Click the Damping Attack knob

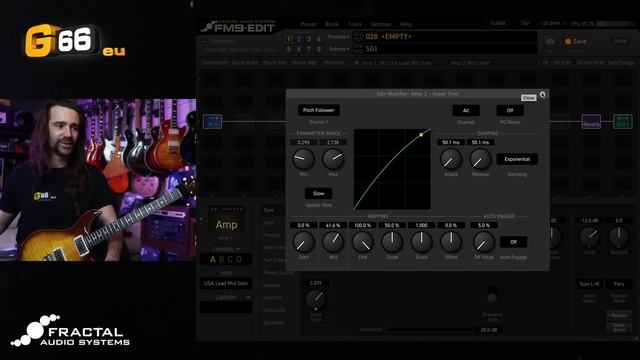pyautogui.click(x=451, y=159)
